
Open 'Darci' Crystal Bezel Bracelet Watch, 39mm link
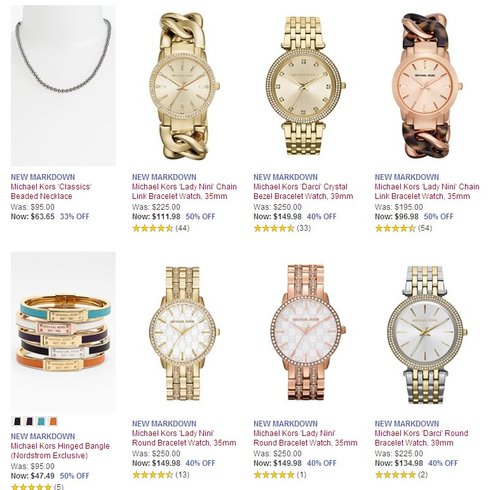pyautogui.click(x=303, y=191)
